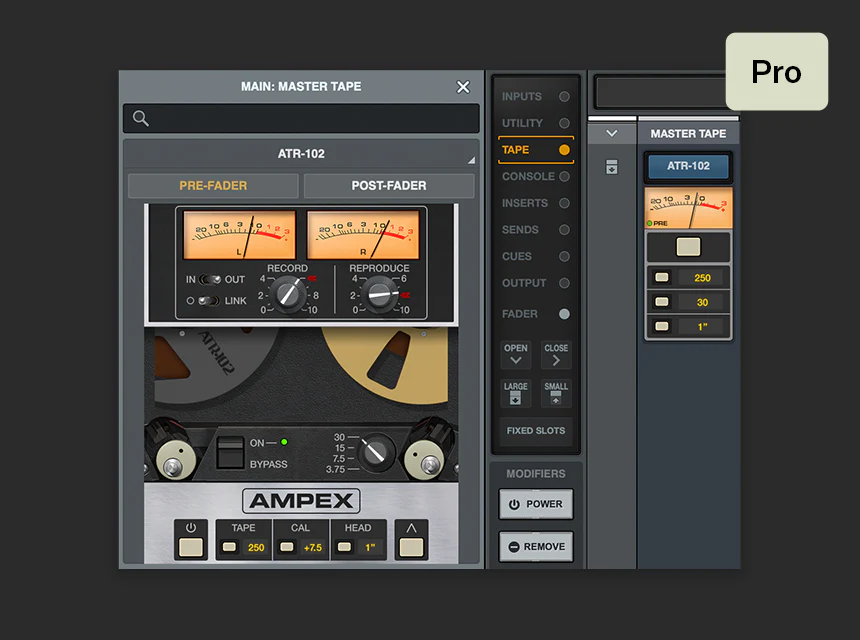Viewport: 860px width, 640px height.
Task: Click the mini VU meter thumbnail
Action: tap(688, 208)
